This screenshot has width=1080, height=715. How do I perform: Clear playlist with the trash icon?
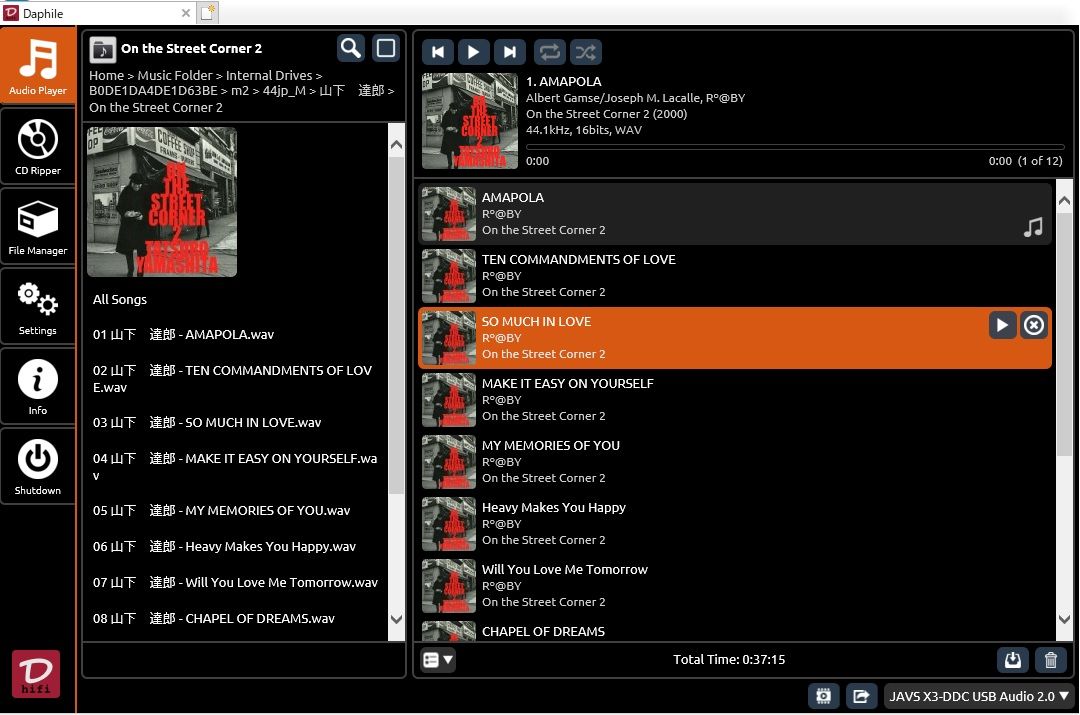click(x=1051, y=660)
